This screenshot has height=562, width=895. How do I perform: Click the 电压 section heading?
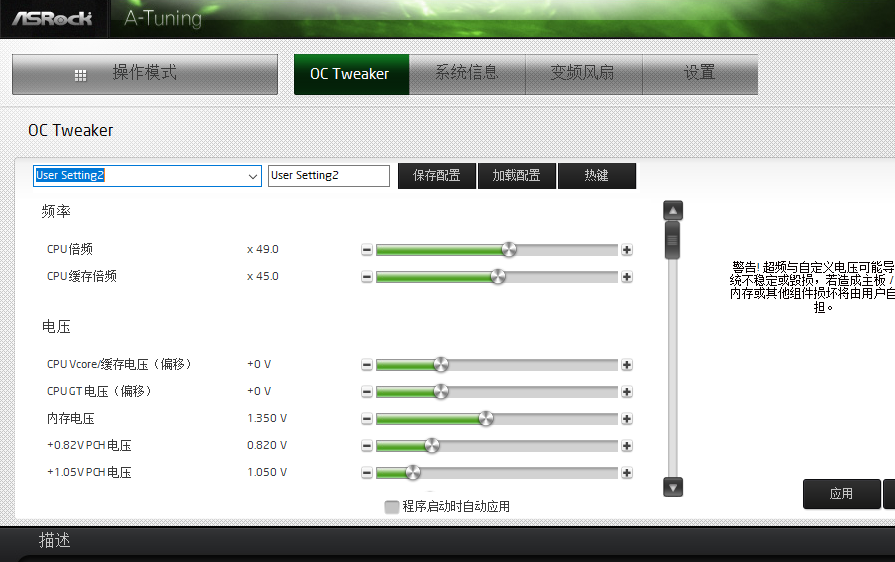pyautogui.click(x=56, y=327)
